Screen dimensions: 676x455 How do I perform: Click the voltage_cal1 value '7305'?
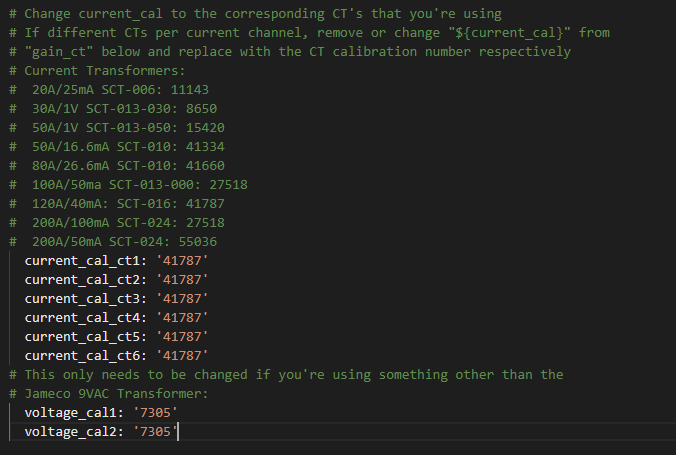(x=155, y=413)
